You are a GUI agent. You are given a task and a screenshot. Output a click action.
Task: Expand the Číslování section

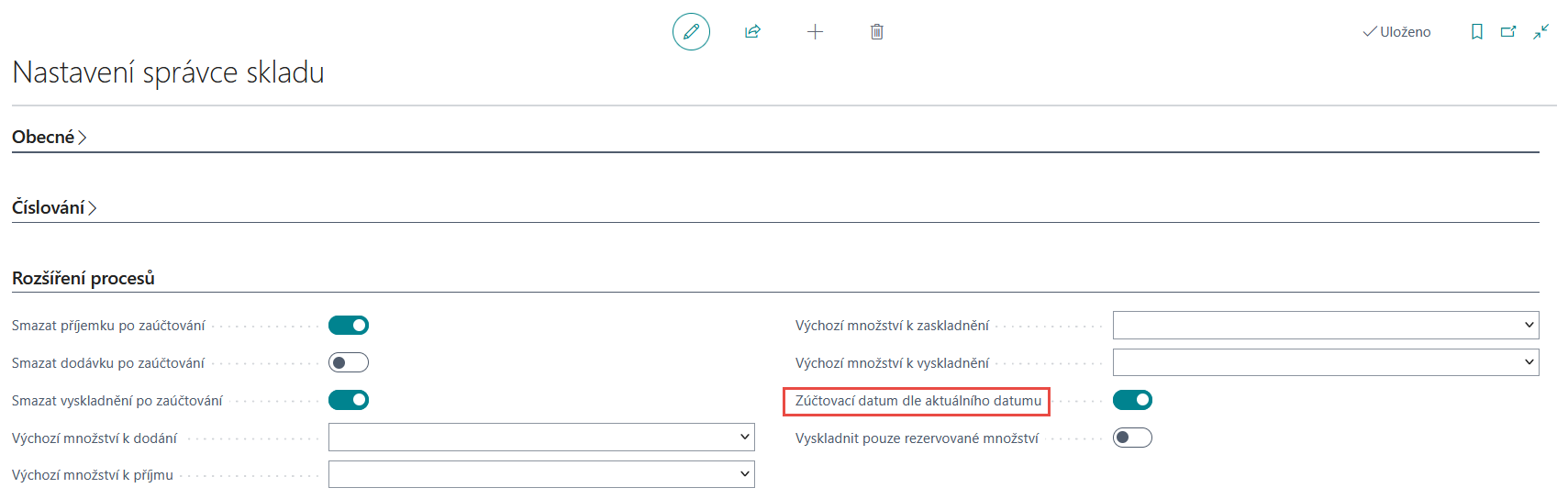(x=53, y=208)
